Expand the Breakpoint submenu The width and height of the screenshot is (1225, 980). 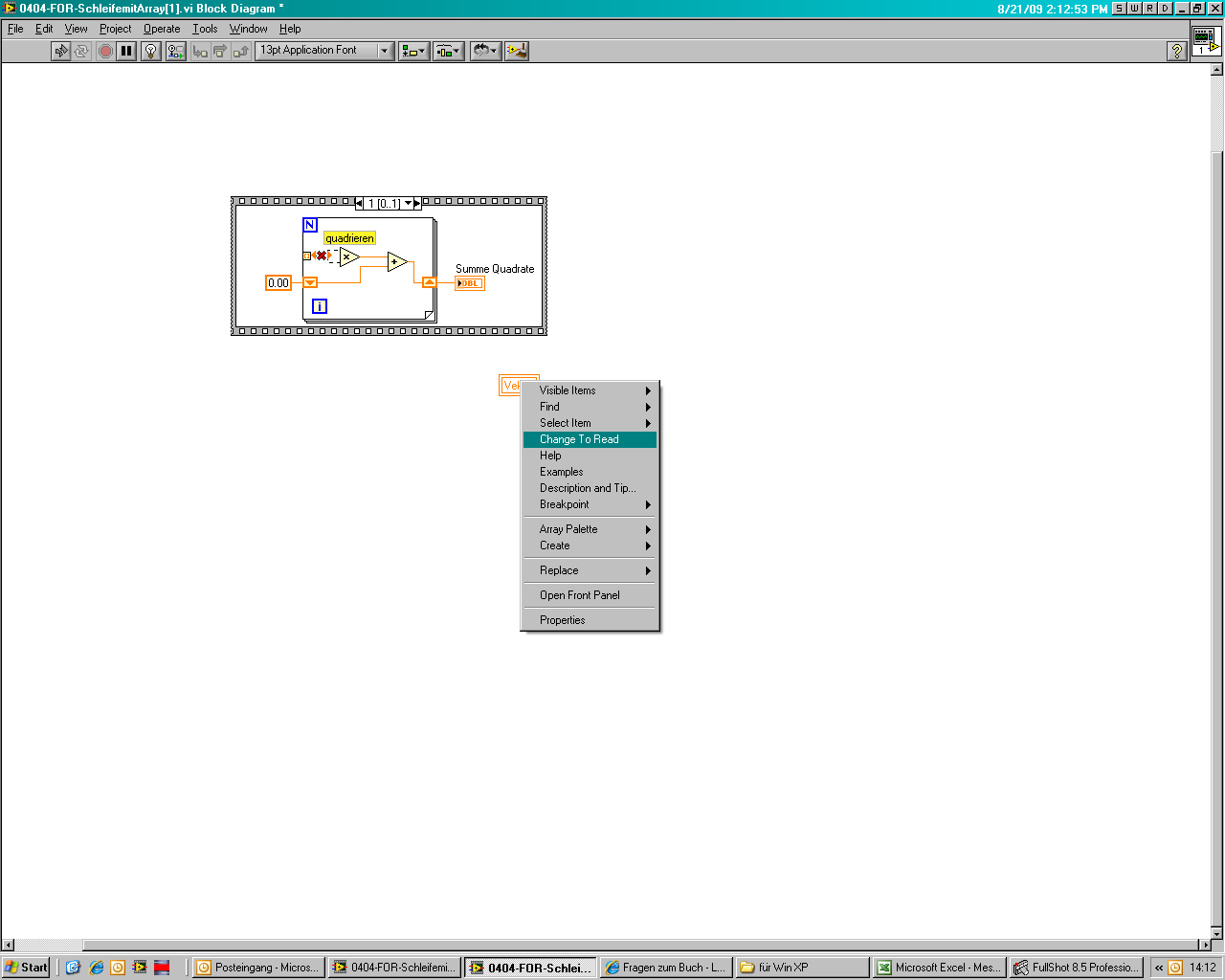(590, 504)
